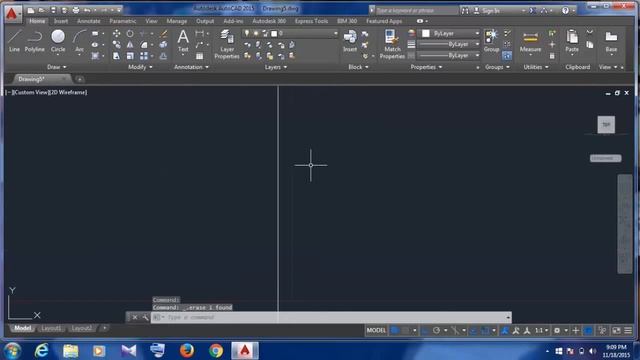Viewport: 640px width, 360px height.
Task: Click the keyword search box
Action: pyautogui.click(x=416, y=11)
